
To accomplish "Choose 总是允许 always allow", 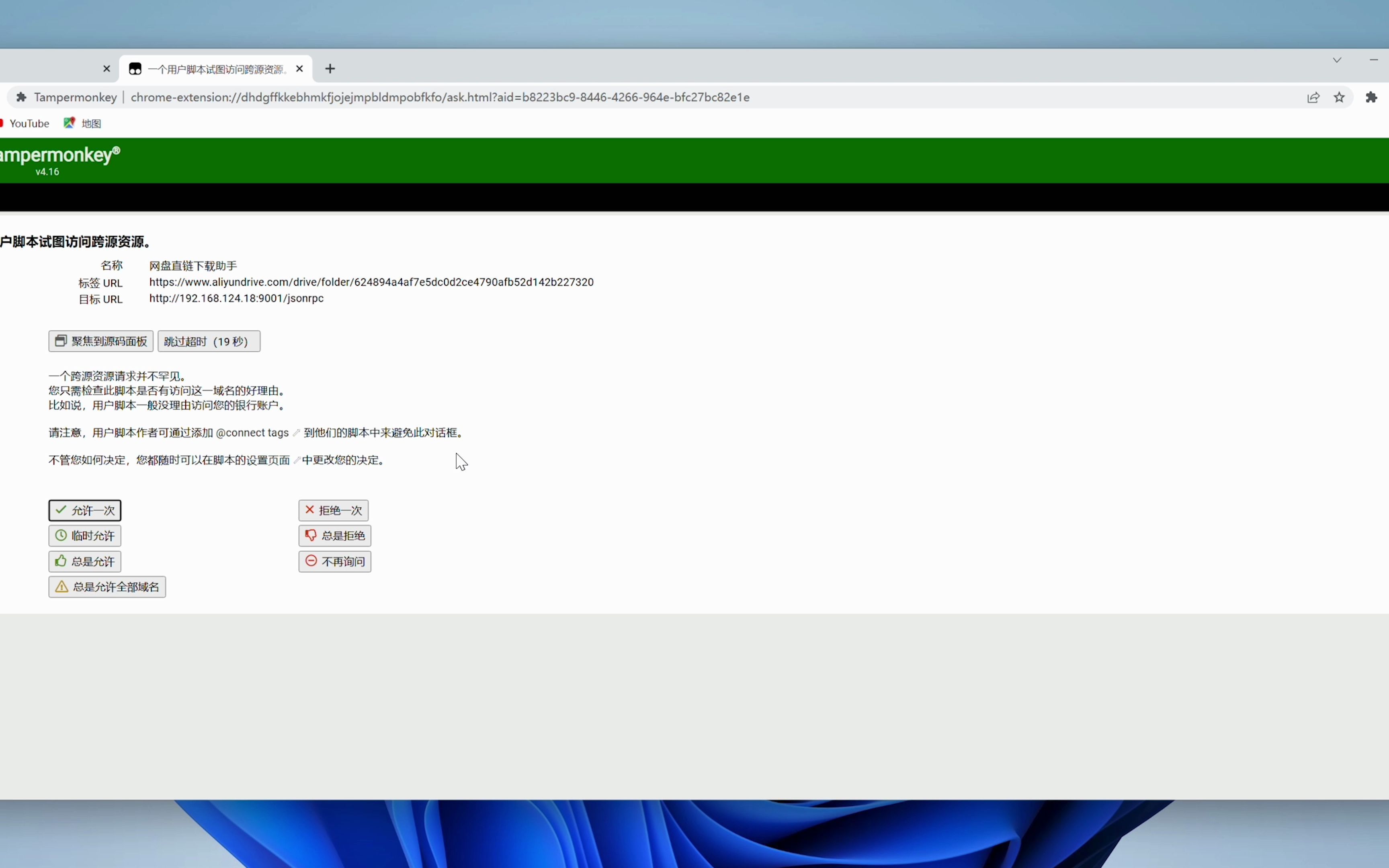I will tap(85, 561).
